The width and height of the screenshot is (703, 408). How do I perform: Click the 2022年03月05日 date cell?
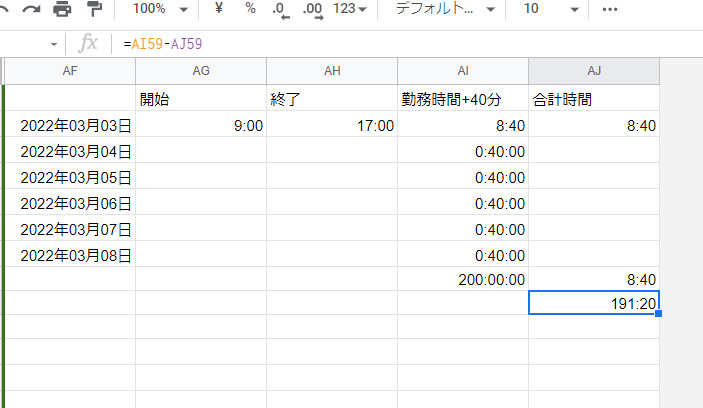click(70, 177)
